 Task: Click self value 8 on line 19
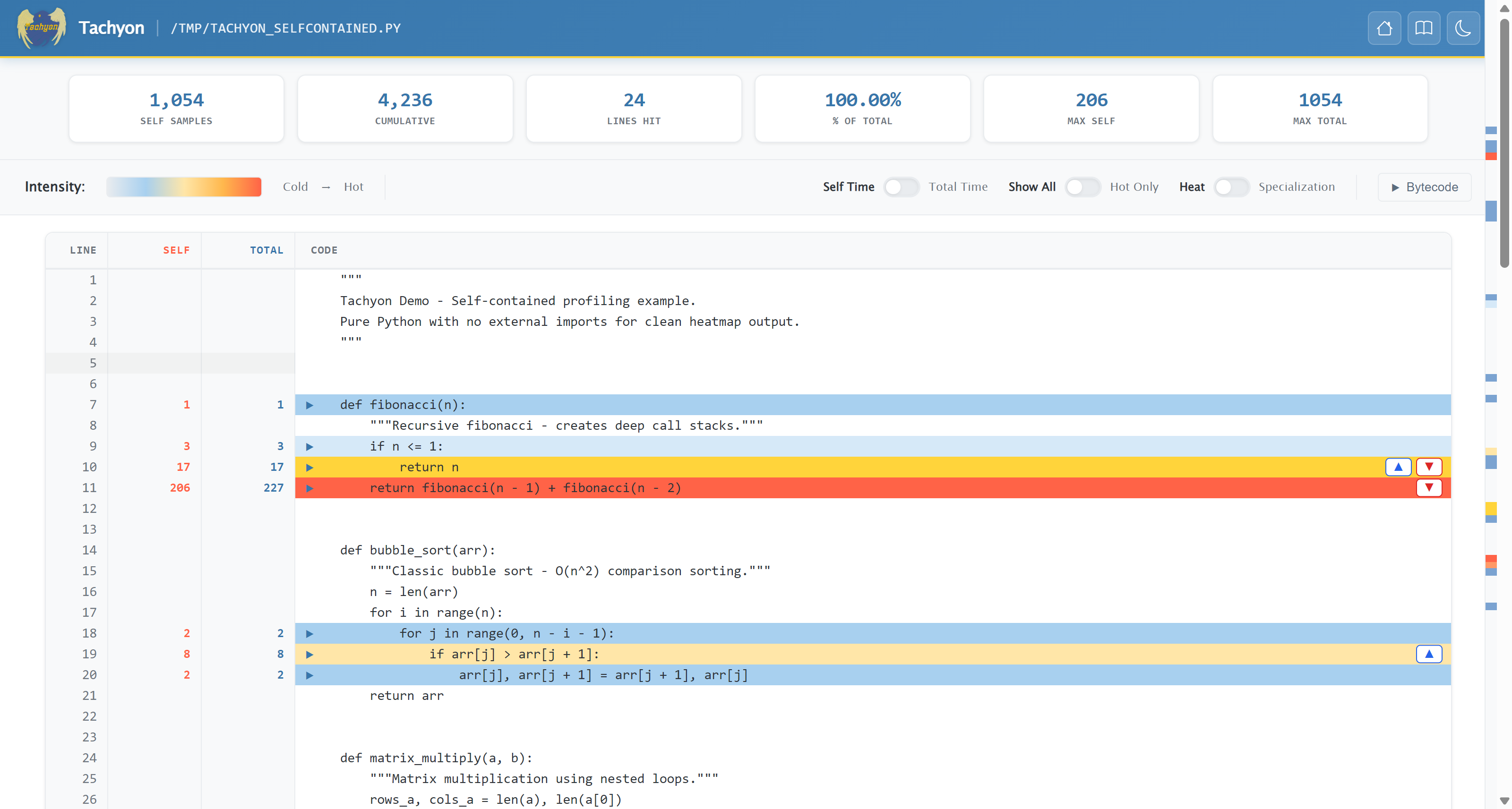click(x=187, y=654)
